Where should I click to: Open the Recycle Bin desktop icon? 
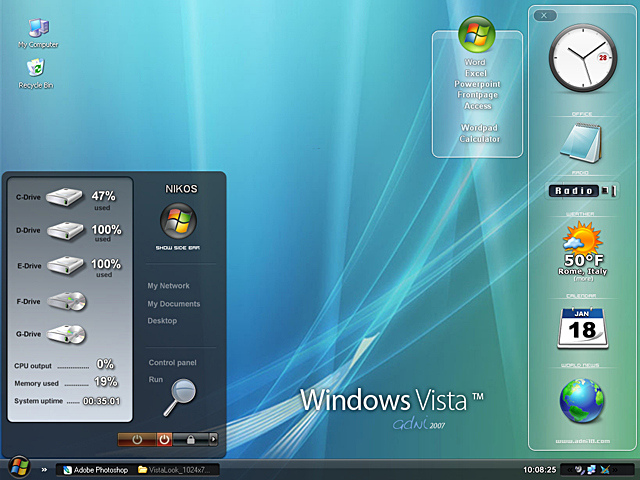click(36, 74)
